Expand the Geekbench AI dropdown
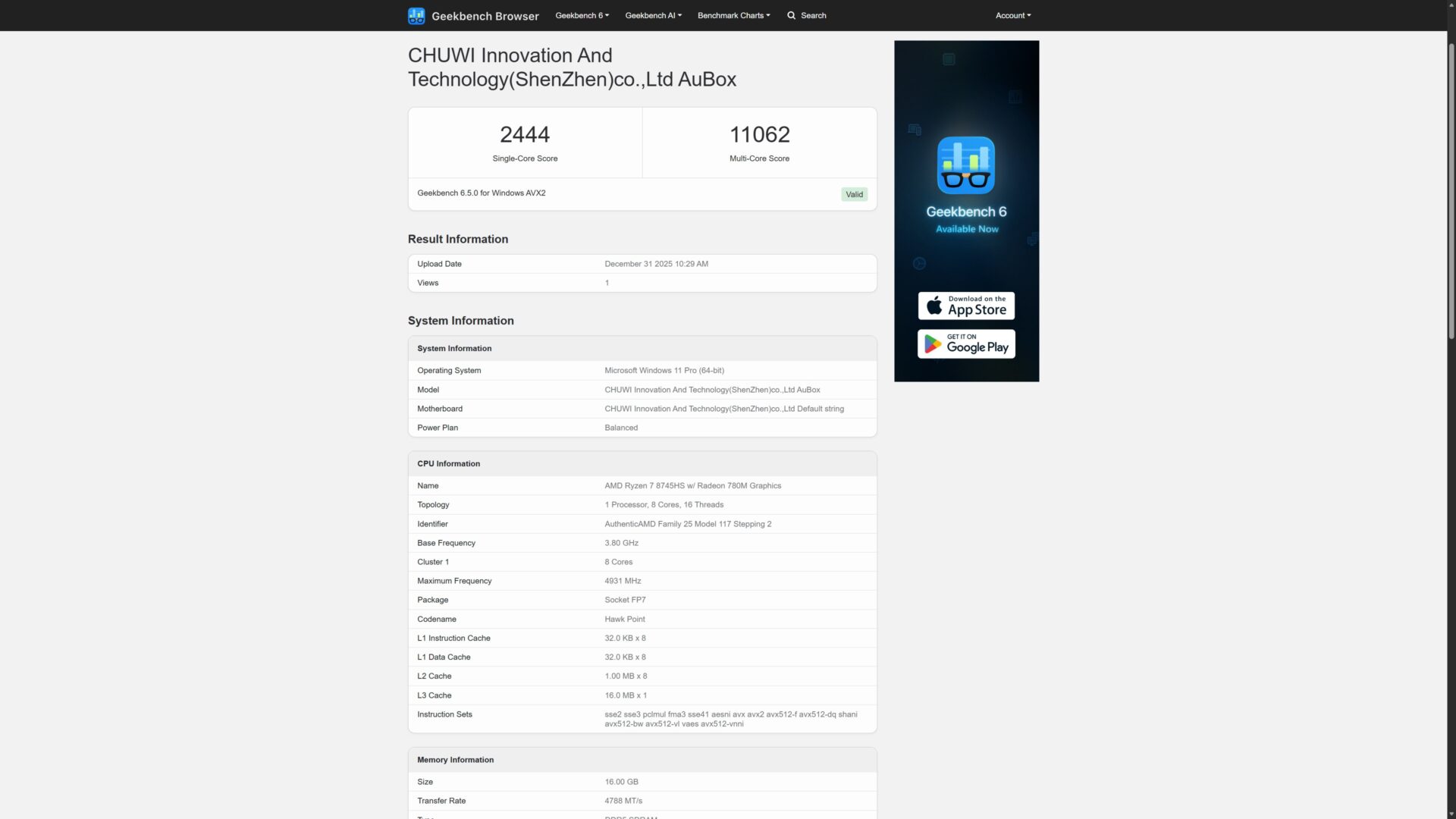Image resolution: width=1456 pixels, height=819 pixels. tap(653, 15)
